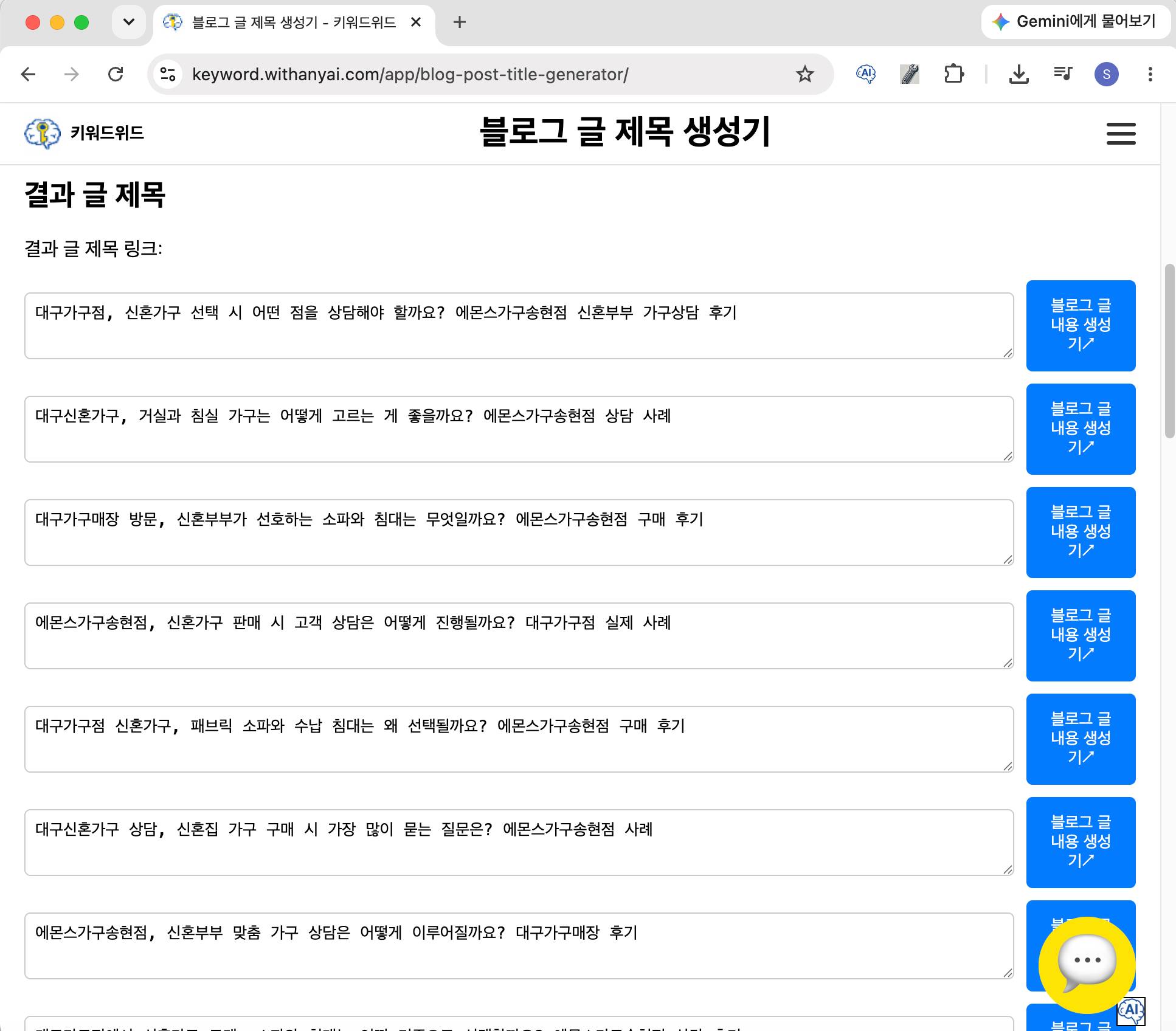Select the 블로그 글 제목 생성기 browser tab
This screenshot has height=1031, width=1176.
click(294, 23)
